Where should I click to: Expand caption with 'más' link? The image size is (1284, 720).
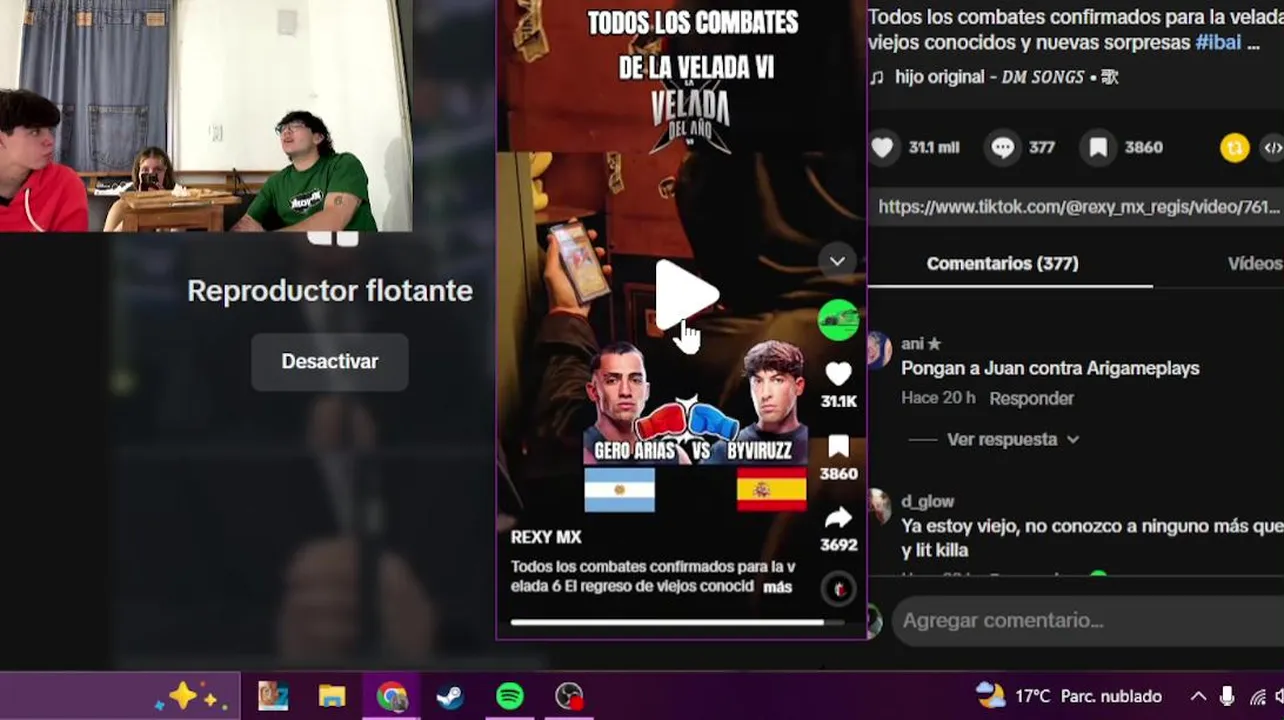(x=777, y=587)
